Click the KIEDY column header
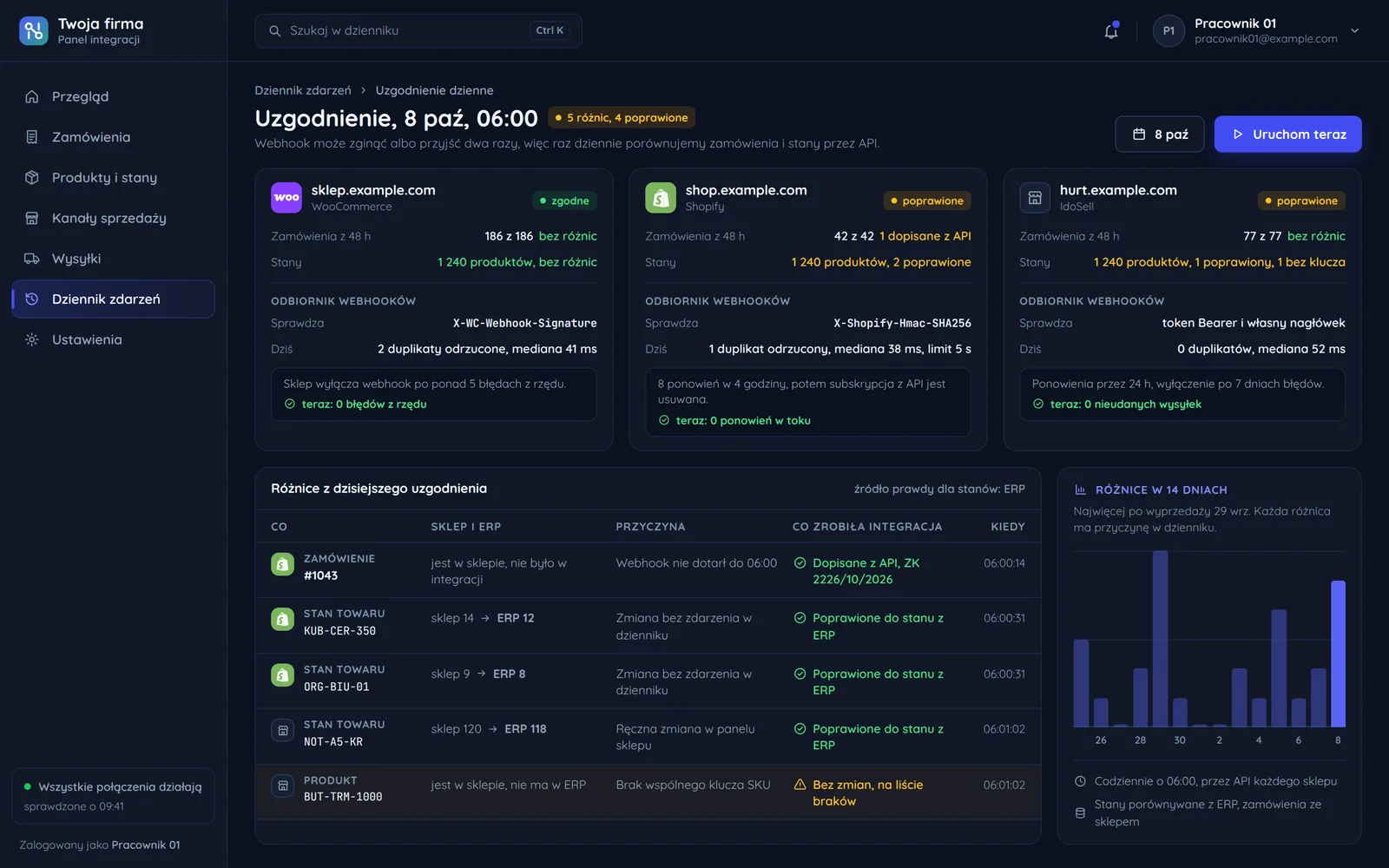This screenshot has height=868, width=1389. tap(1008, 527)
